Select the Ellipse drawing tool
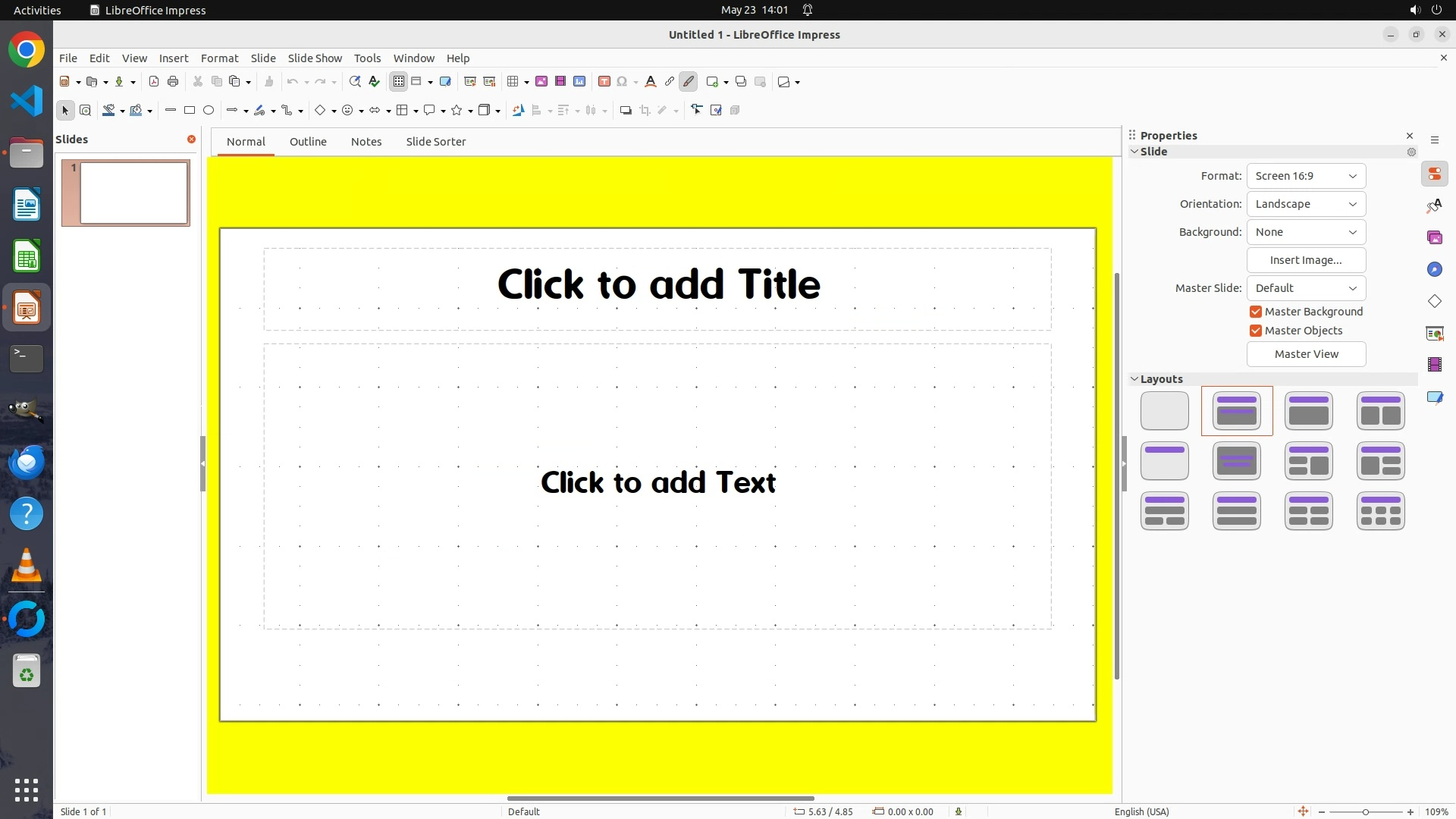The image size is (1456, 819). click(x=209, y=111)
